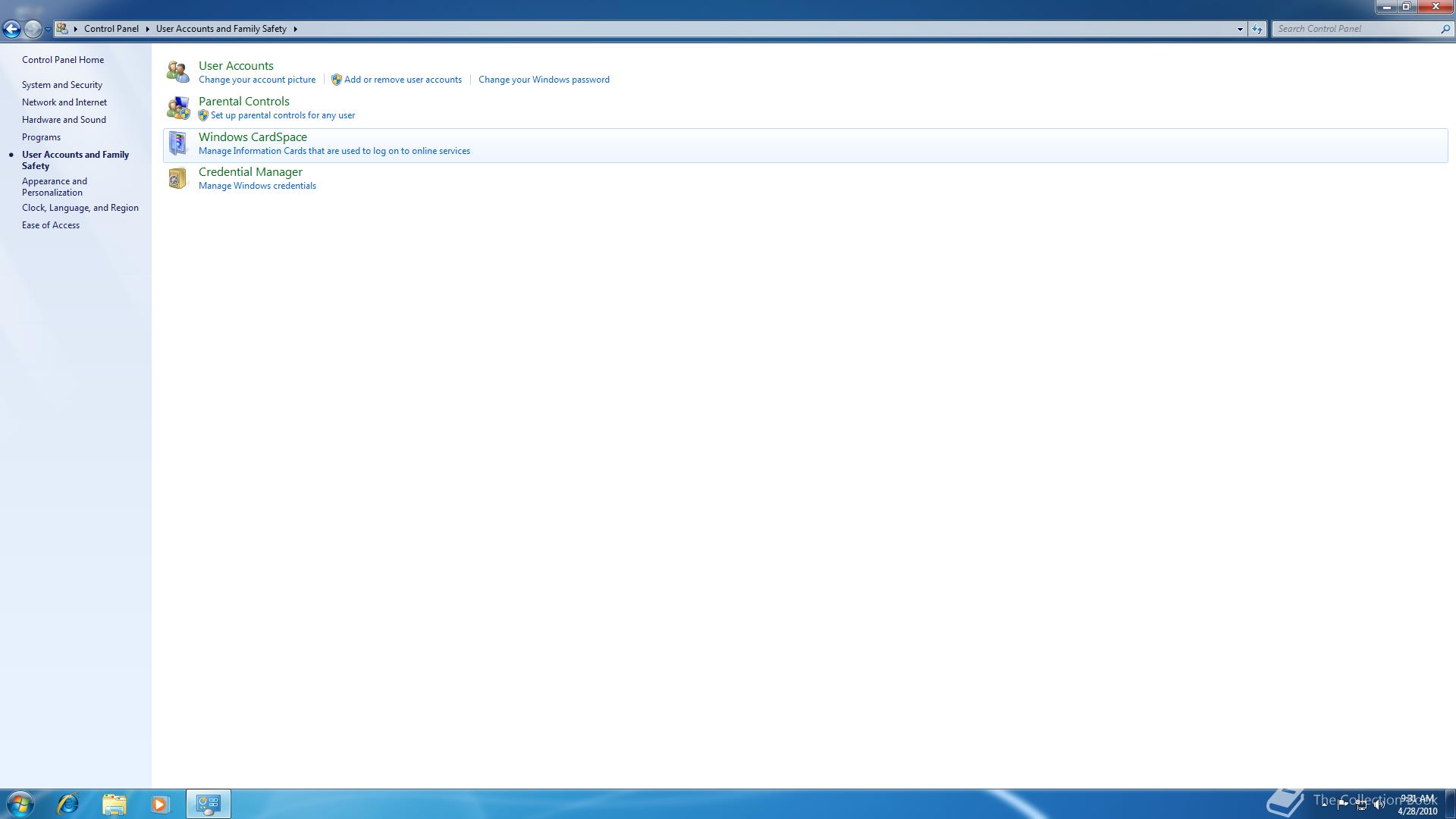Image resolution: width=1456 pixels, height=819 pixels.
Task: Click the Control Panel icon in the address bar
Action: (x=62, y=29)
